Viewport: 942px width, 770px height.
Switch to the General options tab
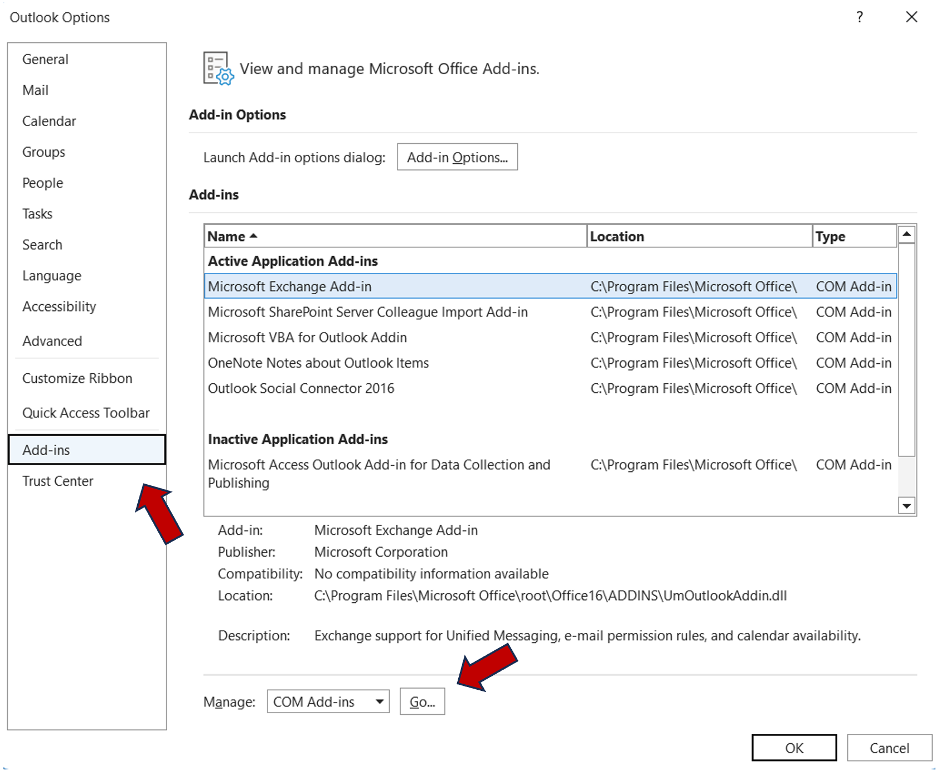[45, 59]
